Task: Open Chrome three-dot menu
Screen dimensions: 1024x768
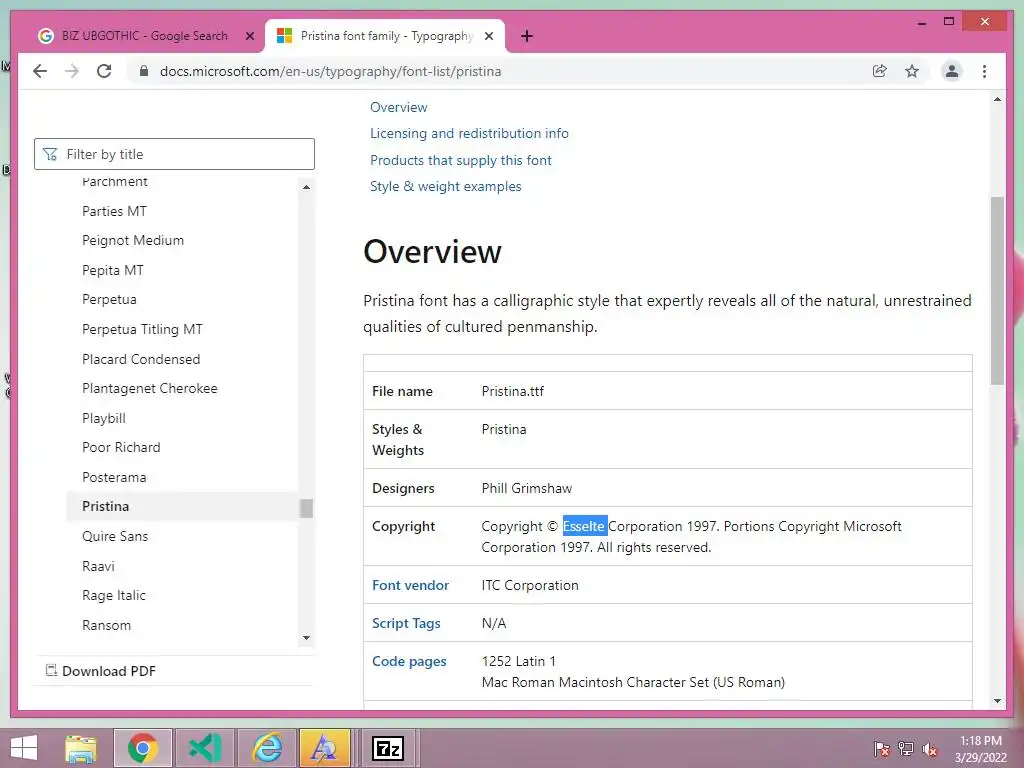Action: [984, 71]
